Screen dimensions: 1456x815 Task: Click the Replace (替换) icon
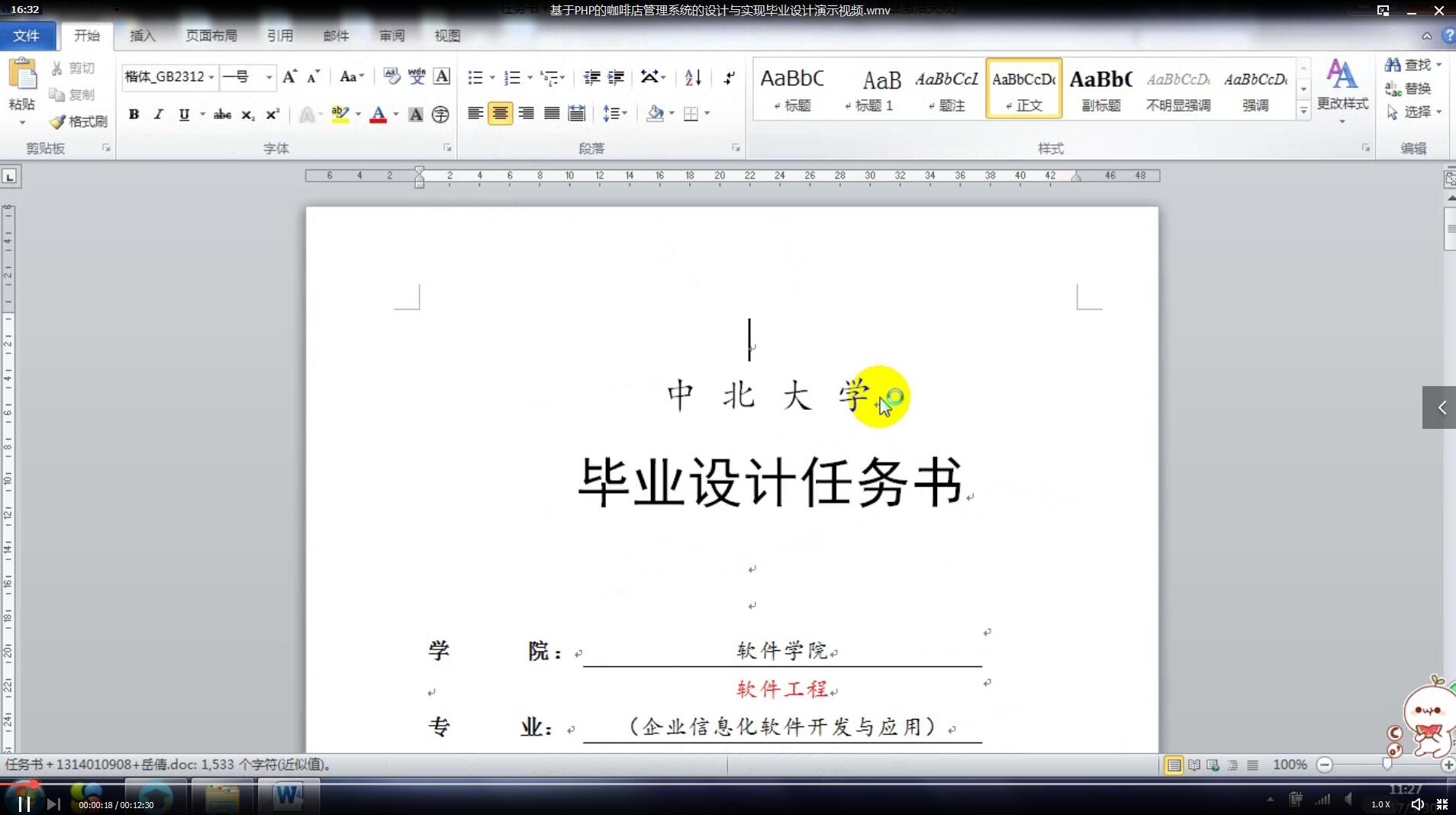click(x=1393, y=89)
